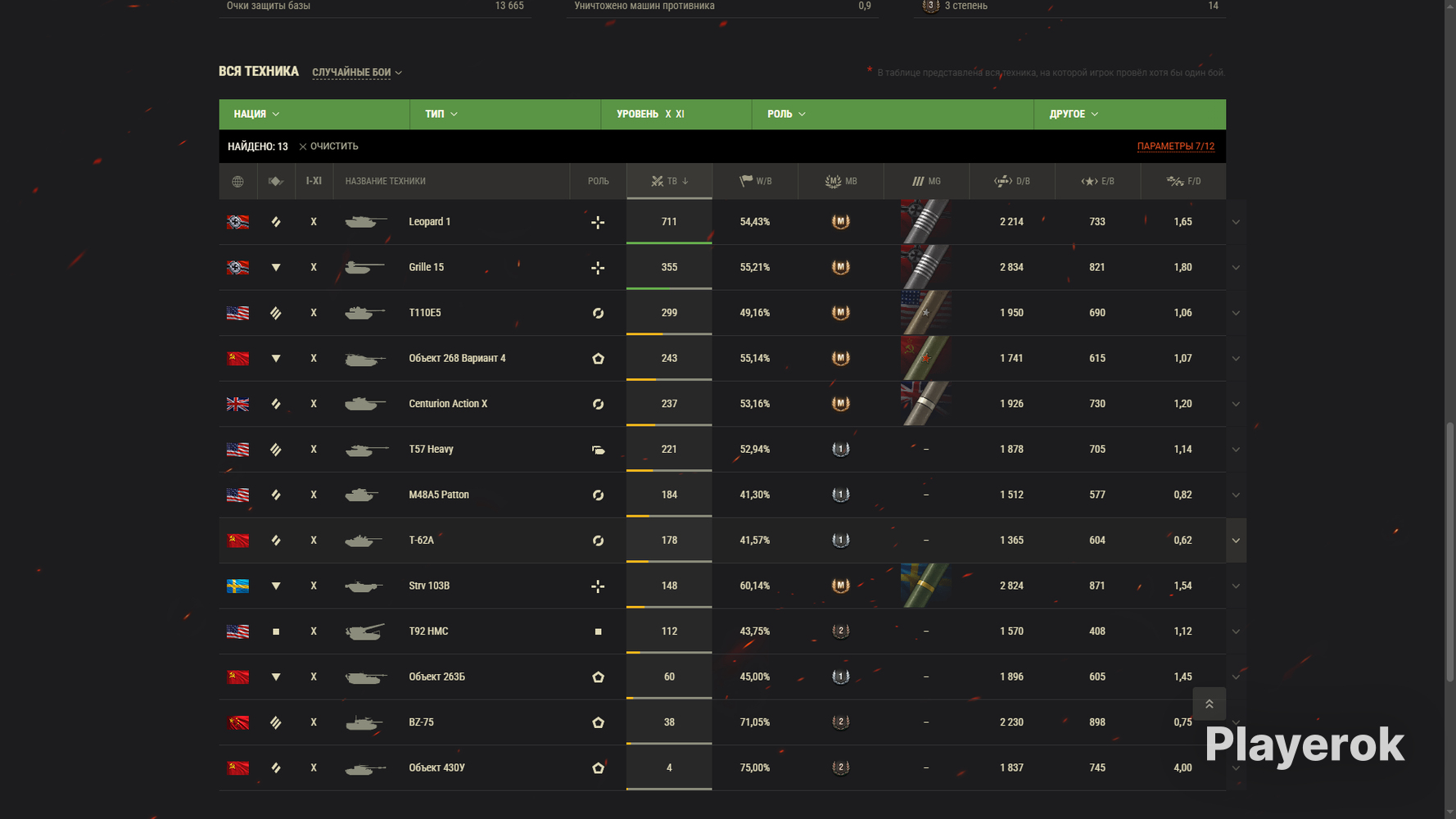Expand the T110E5 row details

[x=1236, y=313]
